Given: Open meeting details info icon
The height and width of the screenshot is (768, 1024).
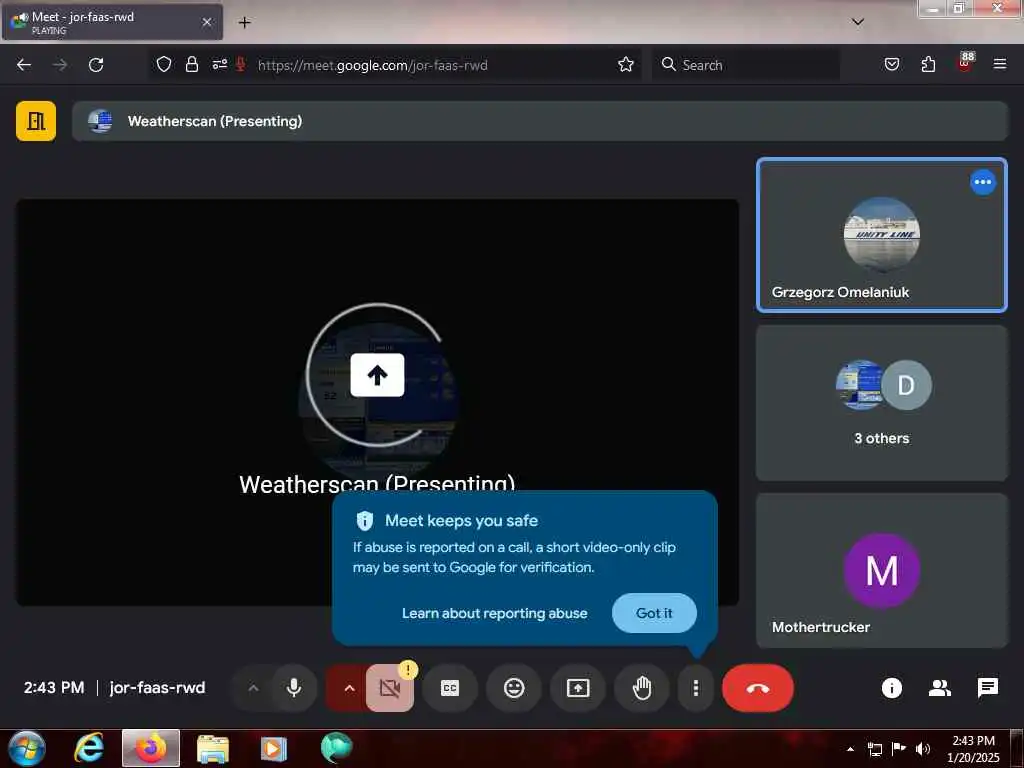Looking at the screenshot, I should (x=891, y=688).
